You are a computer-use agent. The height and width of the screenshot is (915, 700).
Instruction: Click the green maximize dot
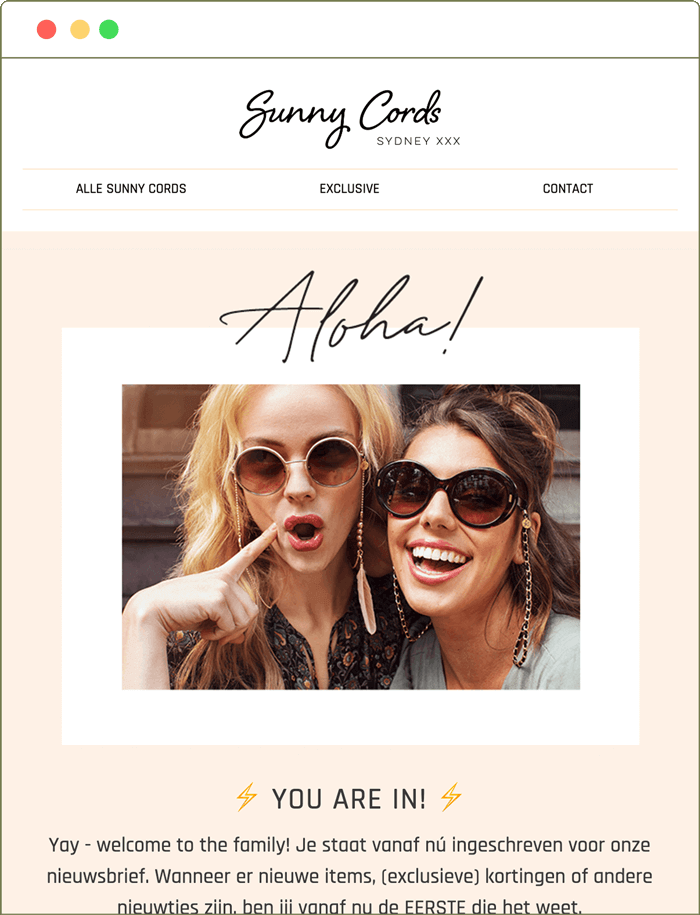(x=108, y=29)
